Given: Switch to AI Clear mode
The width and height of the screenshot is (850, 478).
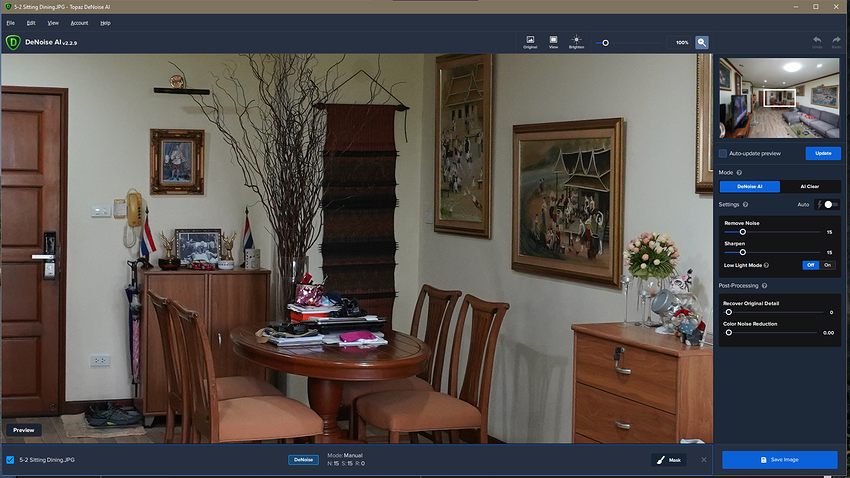Looking at the screenshot, I should (810, 186).
